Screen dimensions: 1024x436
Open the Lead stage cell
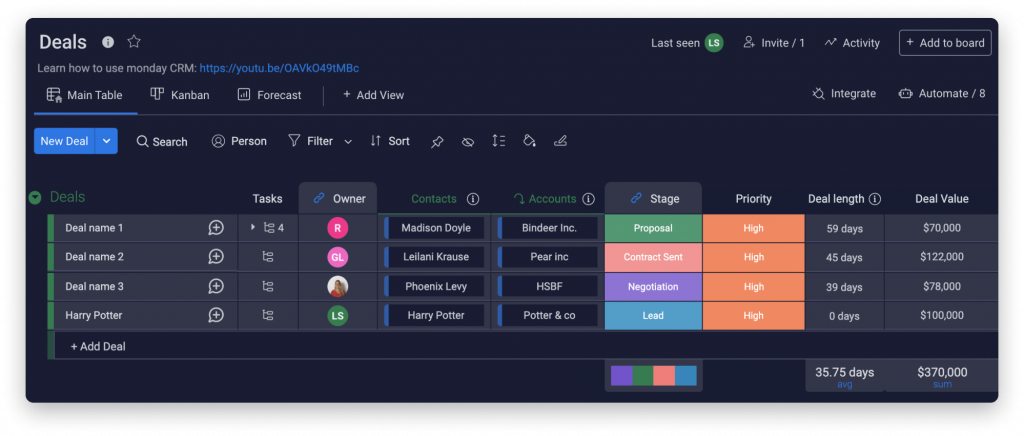pos(654,315)
